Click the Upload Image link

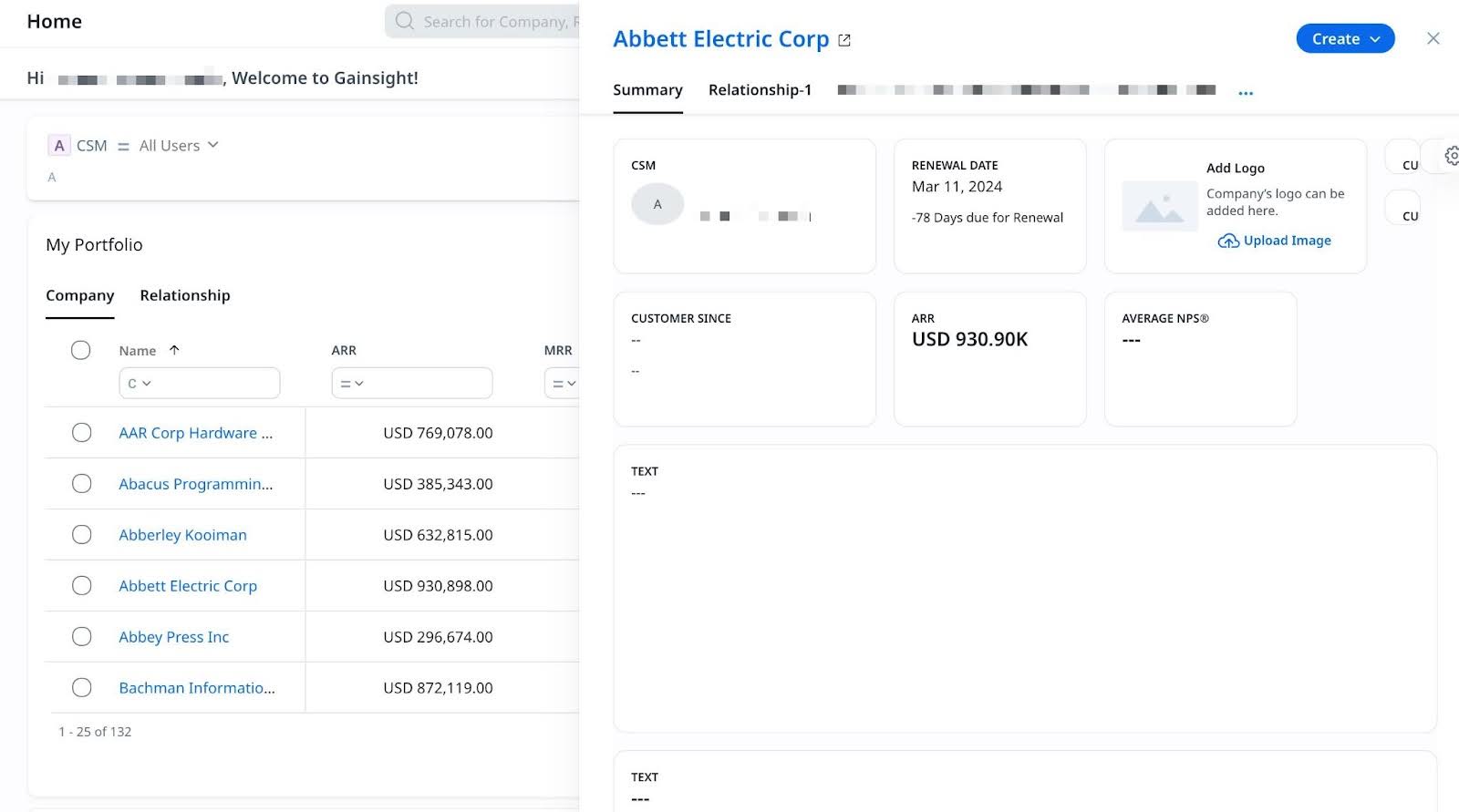coord(1287,241)
